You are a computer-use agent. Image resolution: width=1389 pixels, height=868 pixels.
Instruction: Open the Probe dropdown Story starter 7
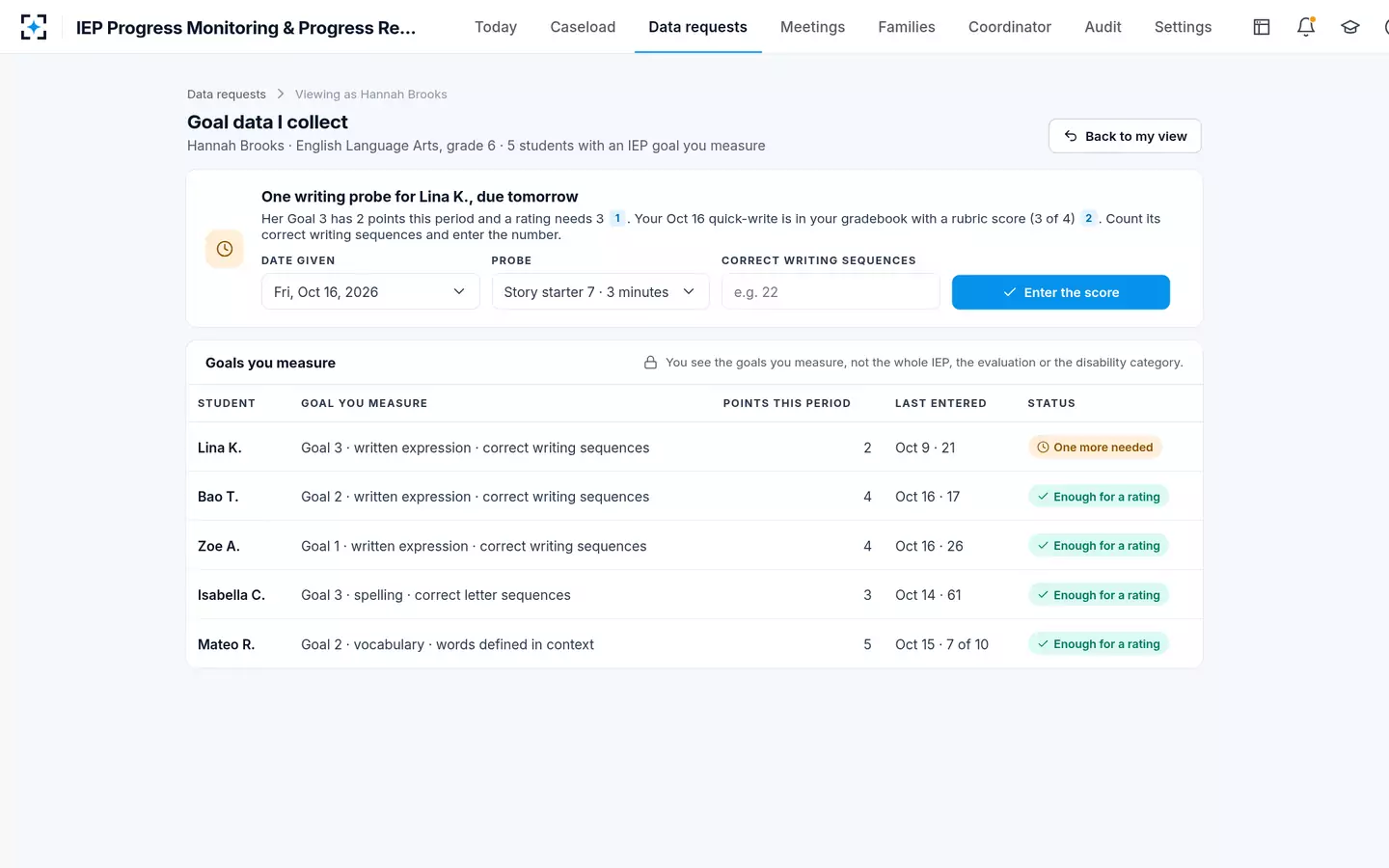[x=600, y=292]
